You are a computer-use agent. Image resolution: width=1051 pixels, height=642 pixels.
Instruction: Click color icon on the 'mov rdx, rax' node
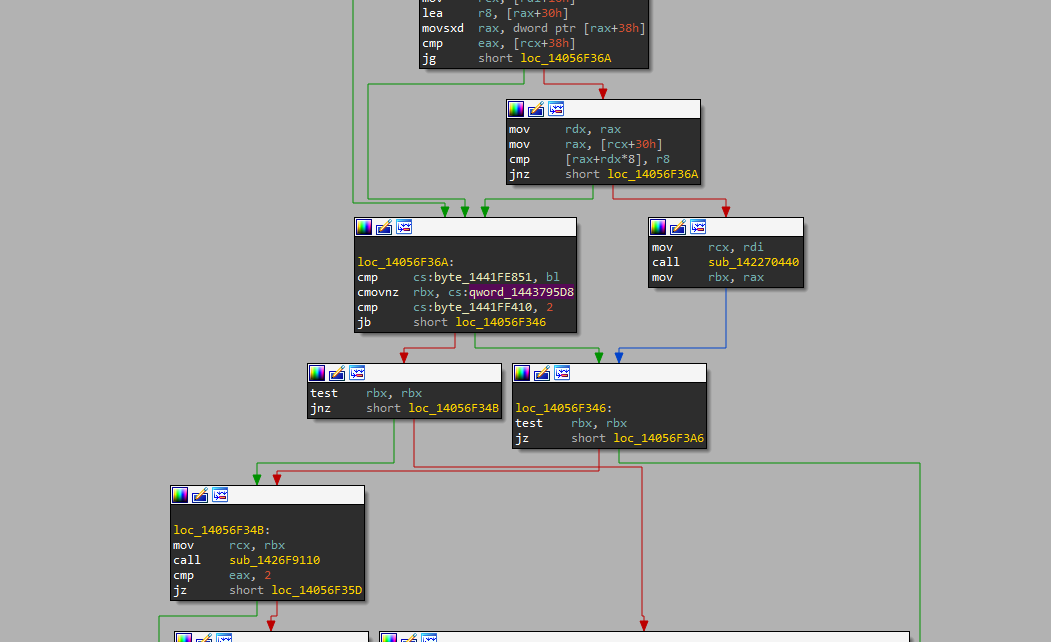click(516, 109)
